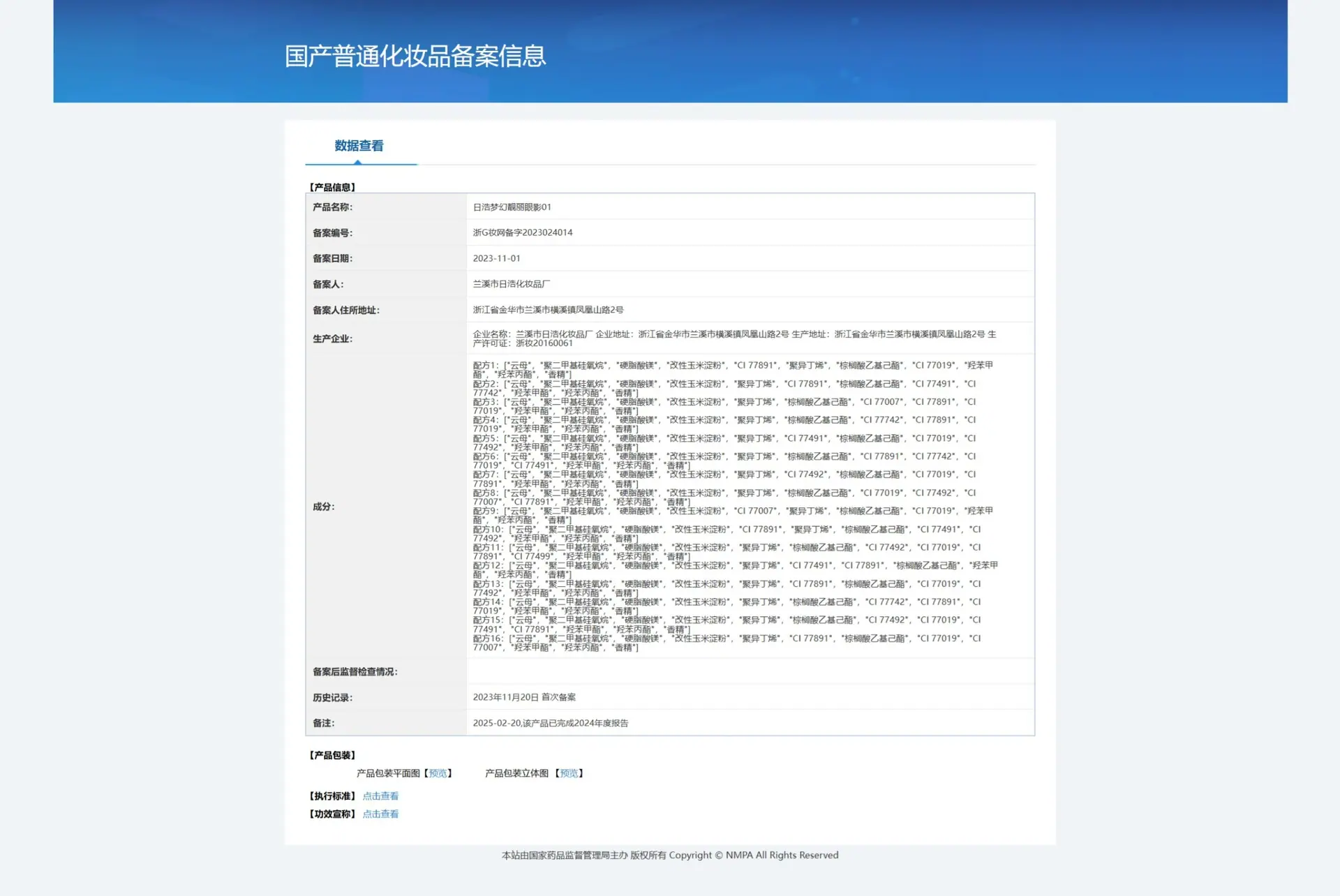Image resolution: width=1340 pixels, height=896 pixels.
Task: Click the 成分 row label
Action: click(323, 507)
